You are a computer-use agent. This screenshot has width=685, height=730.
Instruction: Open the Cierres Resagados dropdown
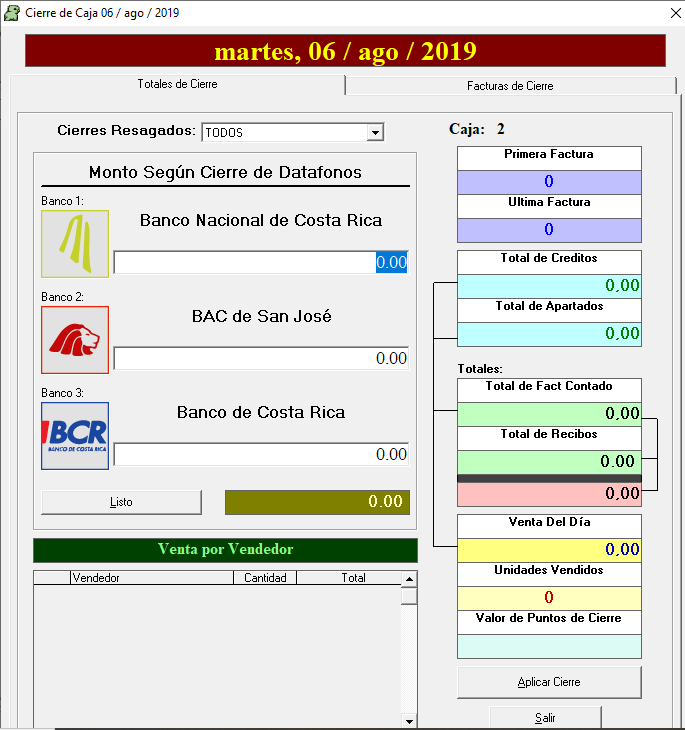tap(375, 132)
